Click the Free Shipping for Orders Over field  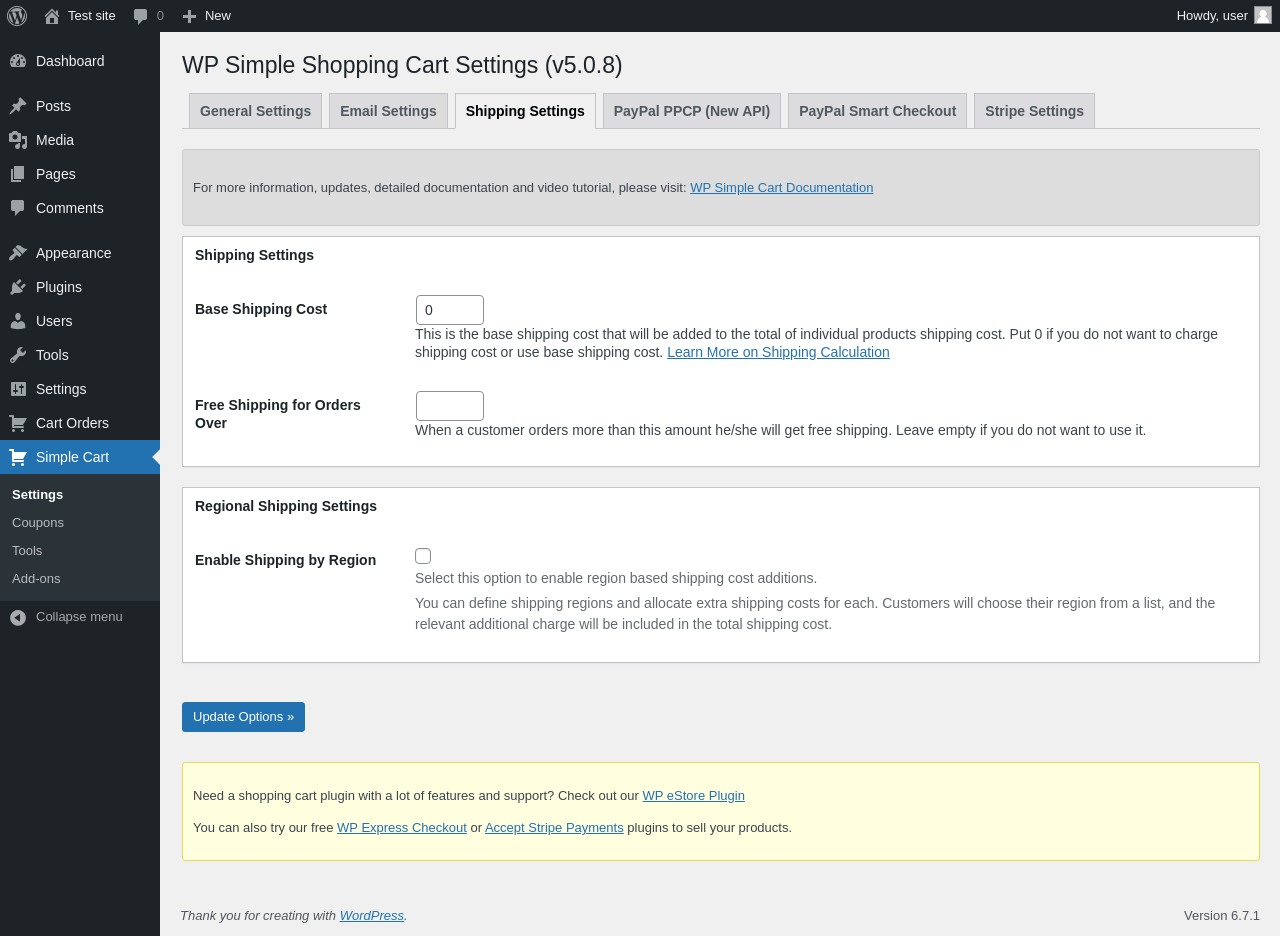450,406
